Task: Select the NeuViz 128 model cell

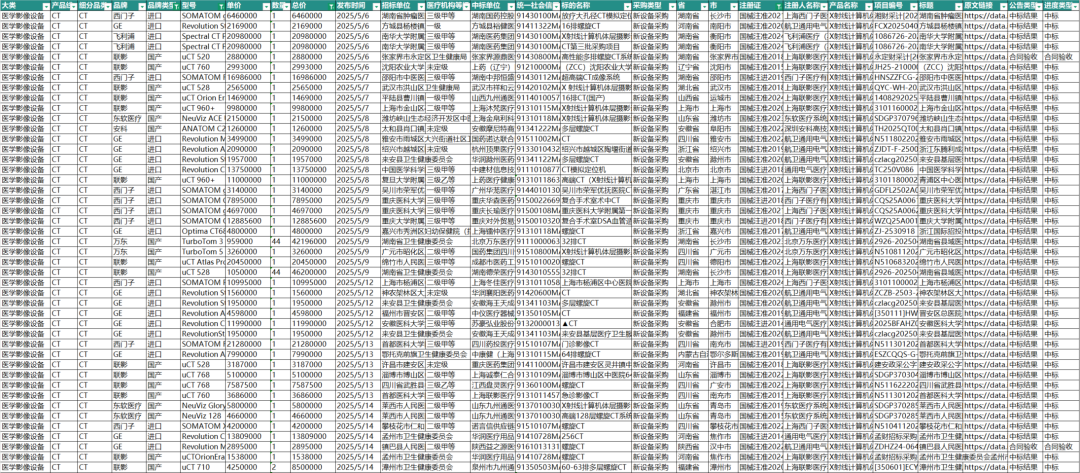Action: 203,417
